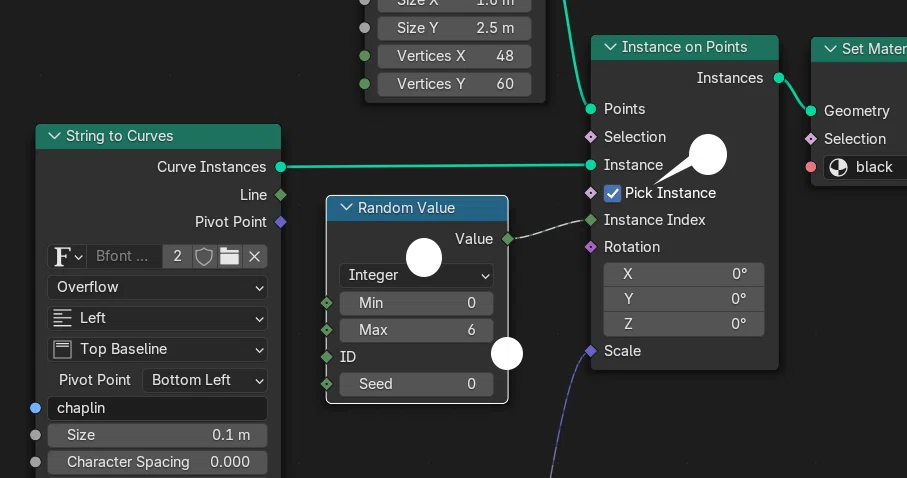Click the Rotation X field
907x478 pixels.
(684, 274)
